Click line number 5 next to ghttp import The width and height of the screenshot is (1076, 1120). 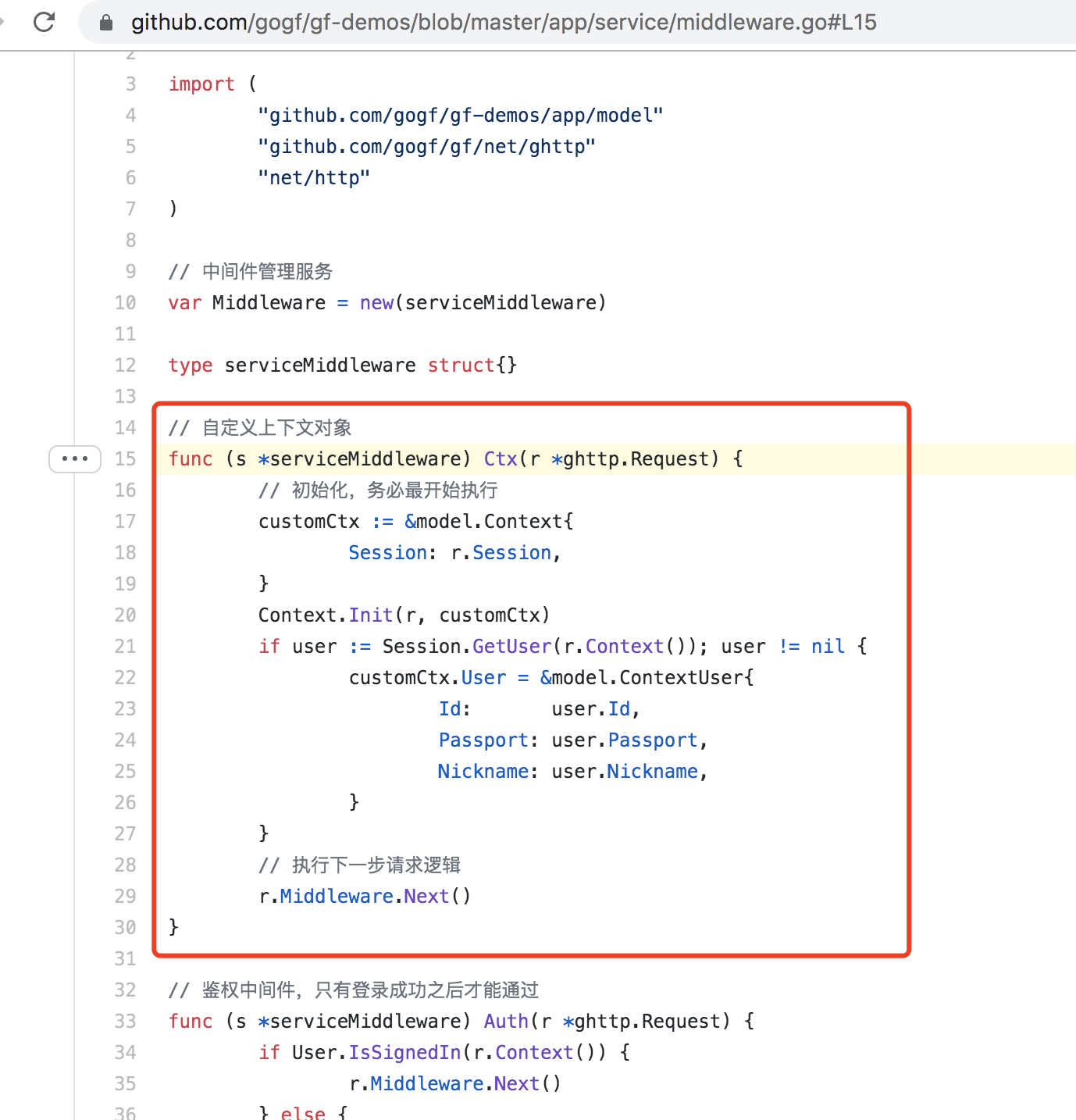[129, 146]
